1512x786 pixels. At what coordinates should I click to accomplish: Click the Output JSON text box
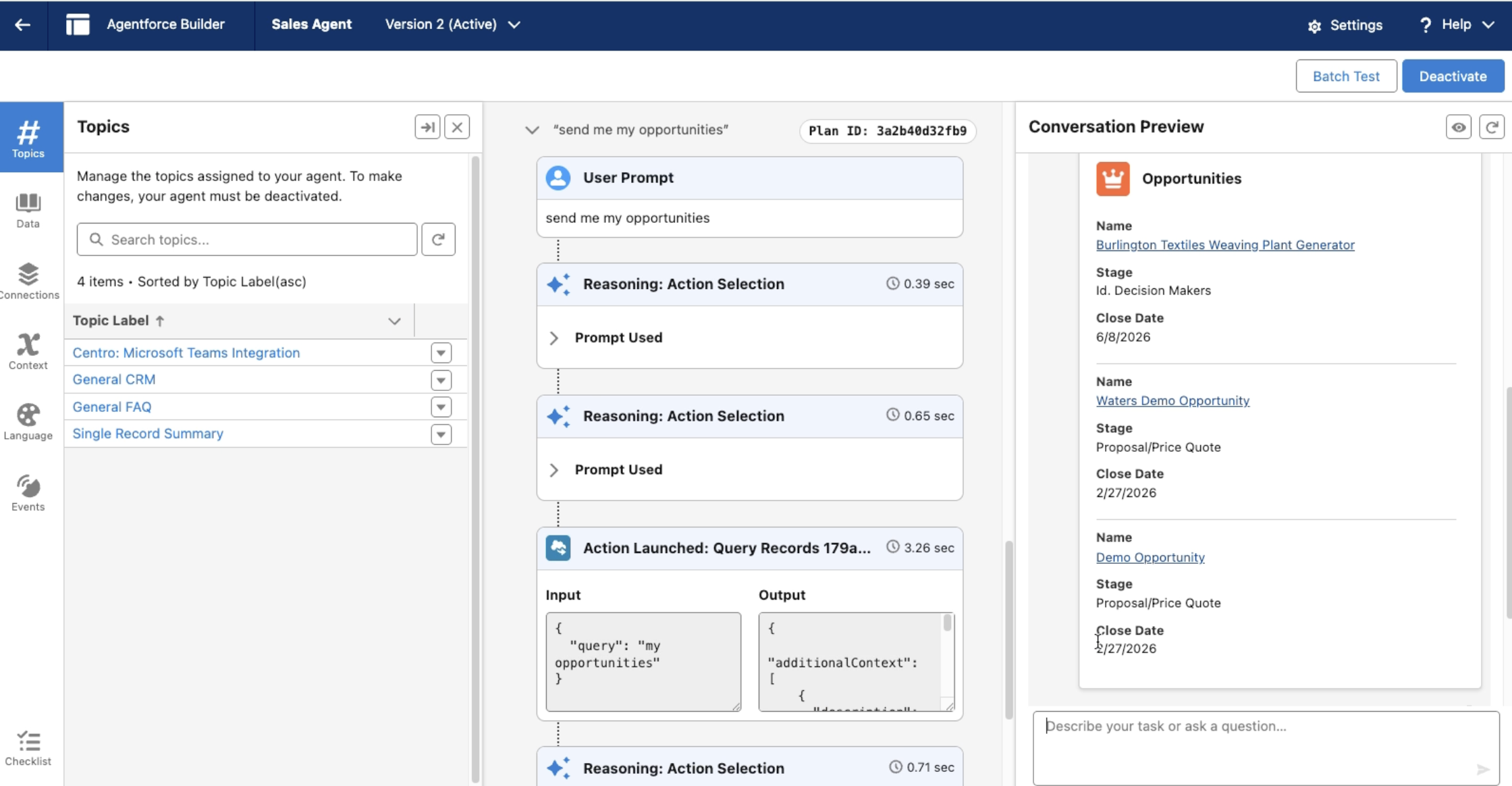point(856,662)
